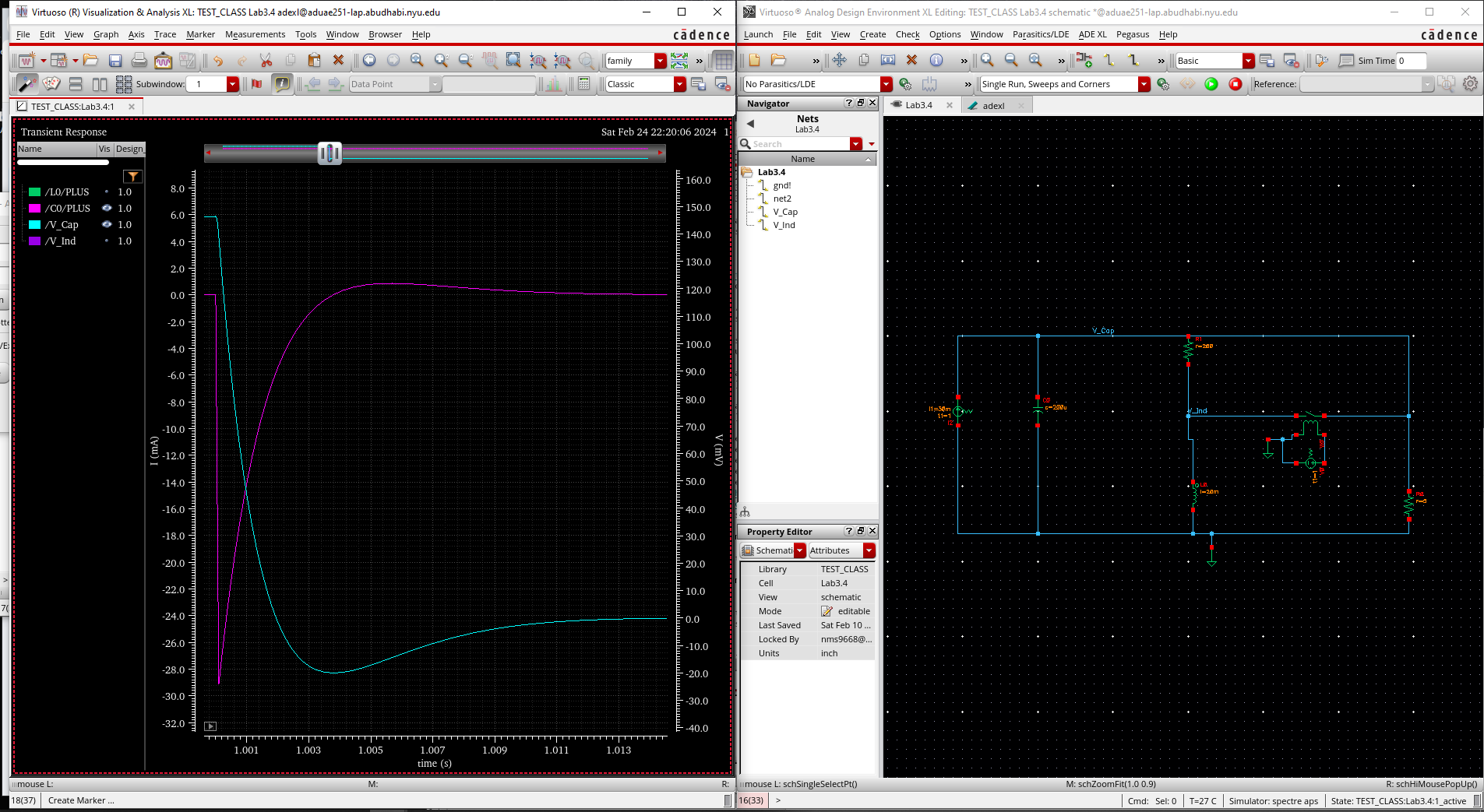Screen dimensions: 1484x812
Task: Run the simulation with the green play icon
Action: coord(1211,84)
